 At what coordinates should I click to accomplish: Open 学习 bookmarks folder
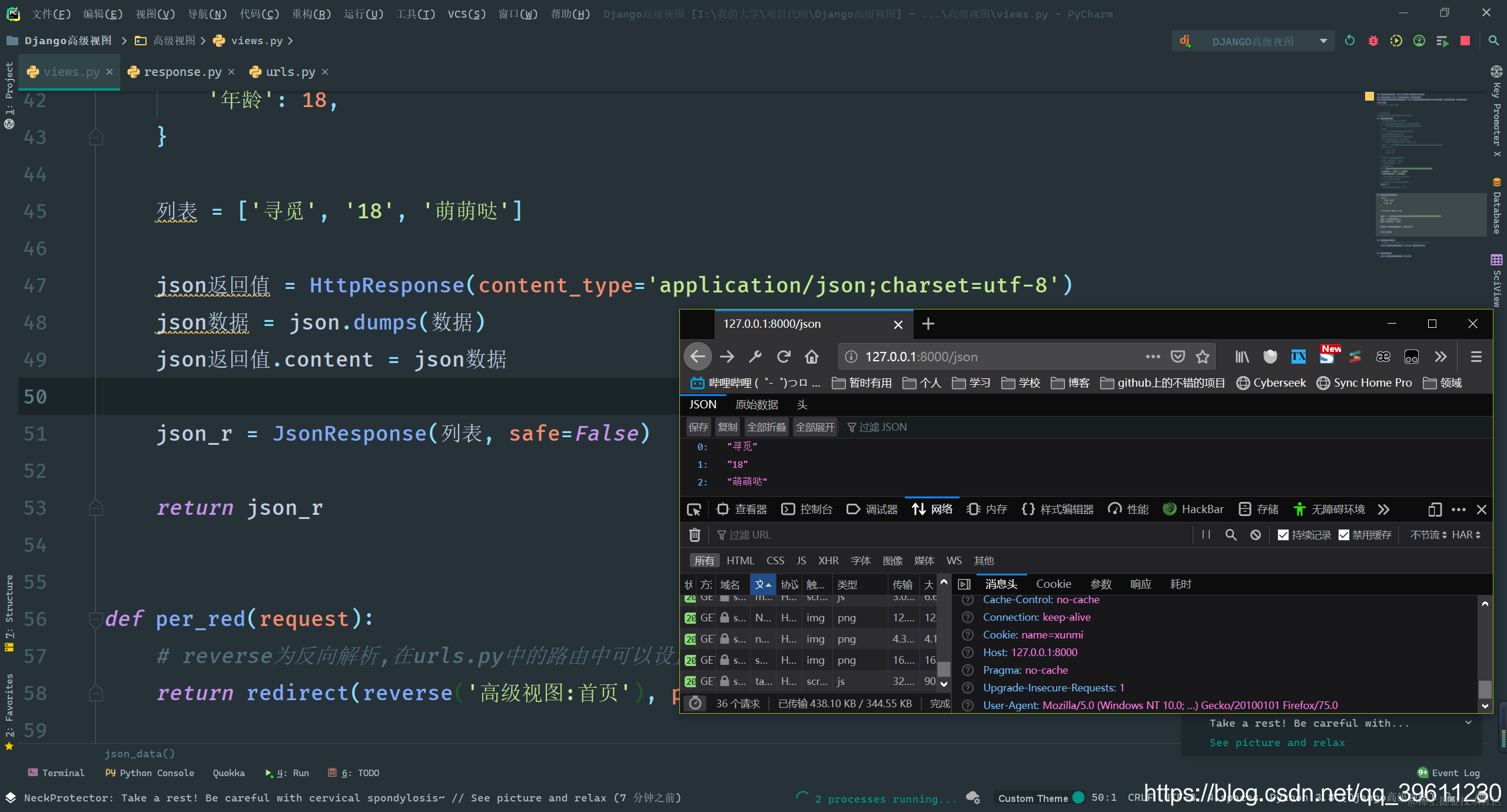[971, 383]
